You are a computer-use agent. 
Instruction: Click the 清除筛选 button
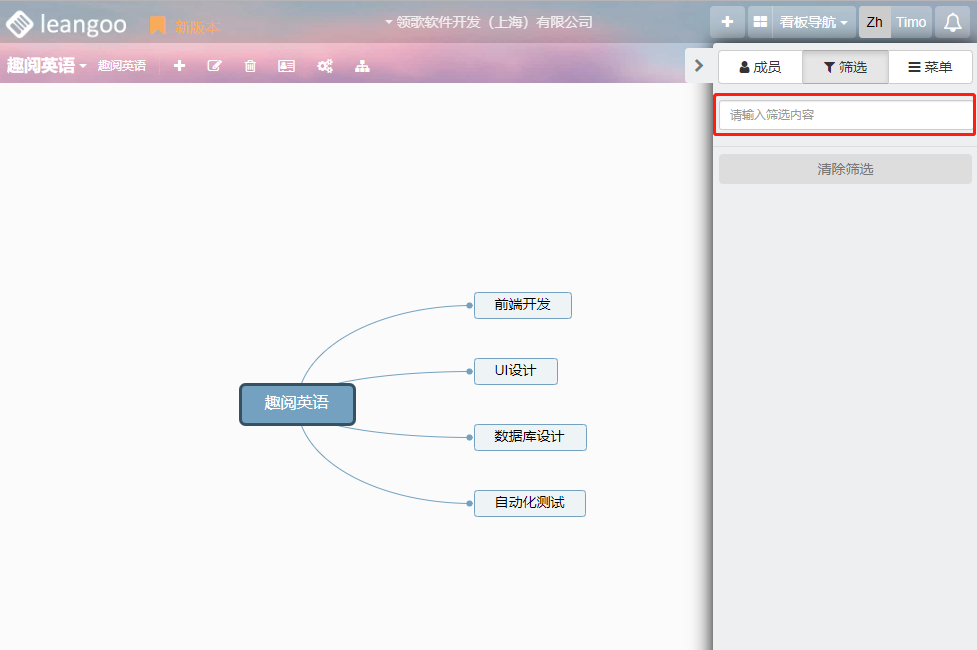(845, 169)
